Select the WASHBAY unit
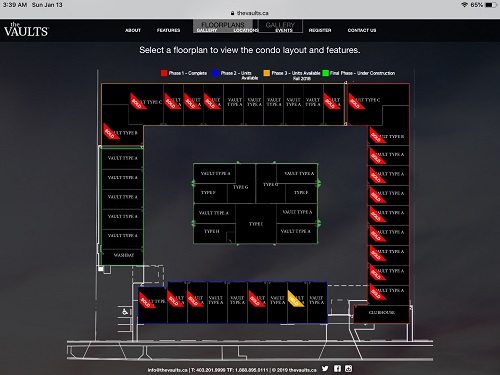Viewport: 500px width, 375px height. point(123,256)
